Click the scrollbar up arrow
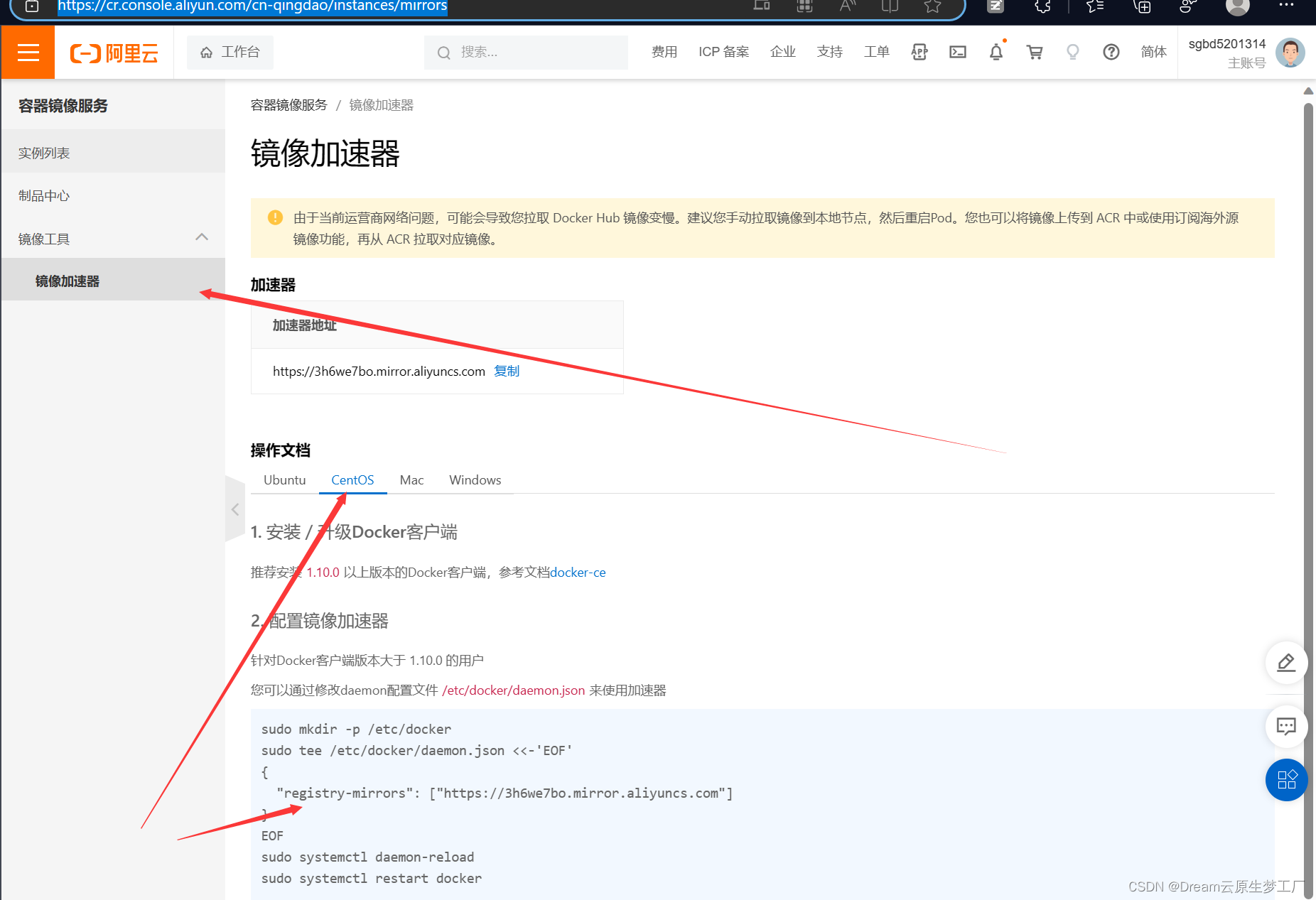 point(1308,91)
